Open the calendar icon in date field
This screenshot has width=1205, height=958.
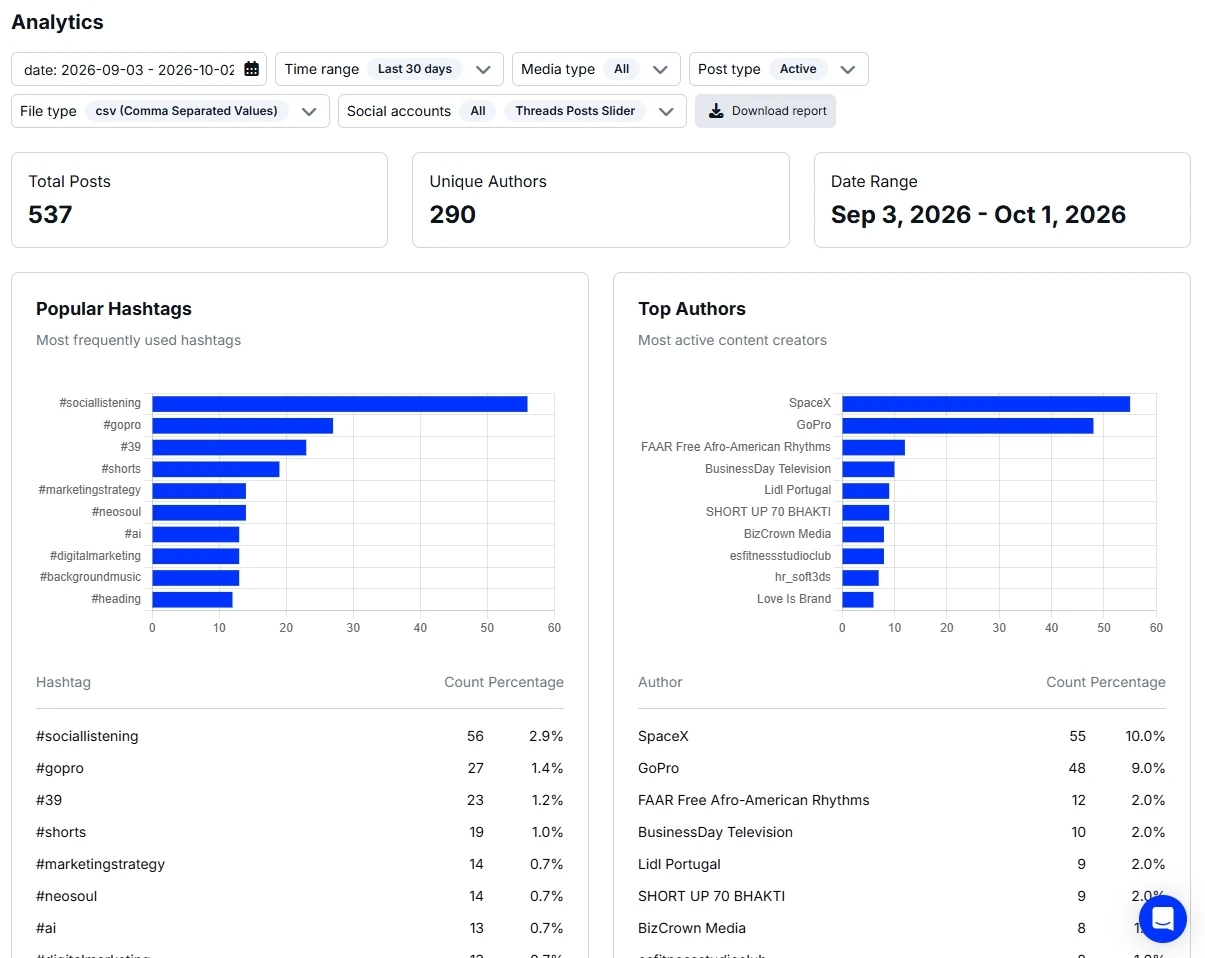(x=252, y=69)
